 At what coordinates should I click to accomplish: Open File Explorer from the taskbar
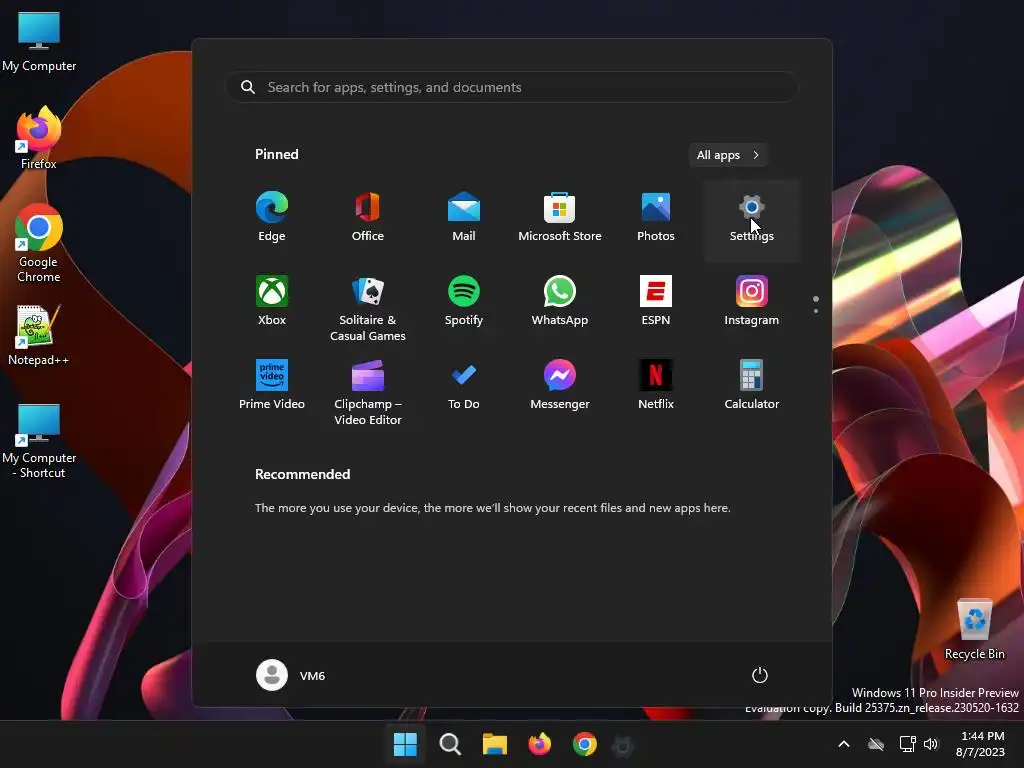click(494, 744)
